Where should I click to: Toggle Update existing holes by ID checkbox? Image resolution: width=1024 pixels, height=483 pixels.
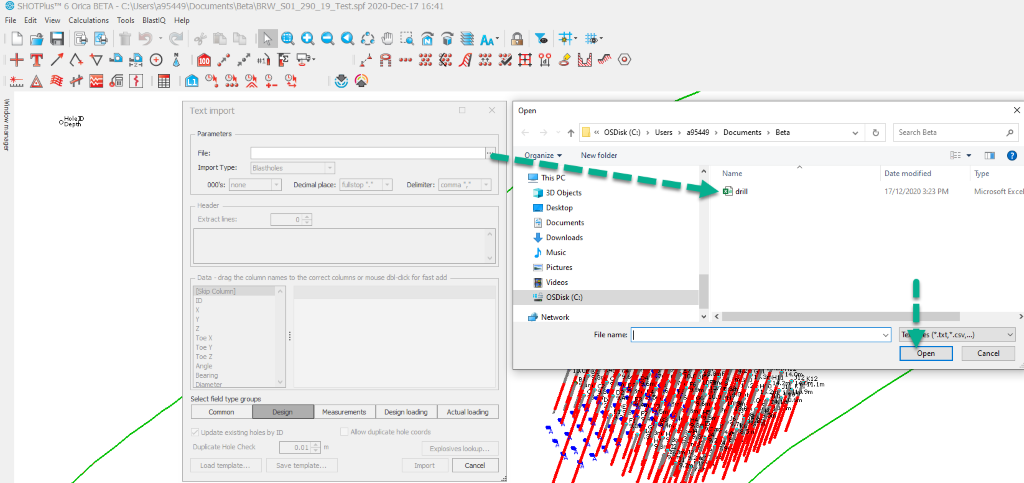pyautogui.click(x=195, y=432)
